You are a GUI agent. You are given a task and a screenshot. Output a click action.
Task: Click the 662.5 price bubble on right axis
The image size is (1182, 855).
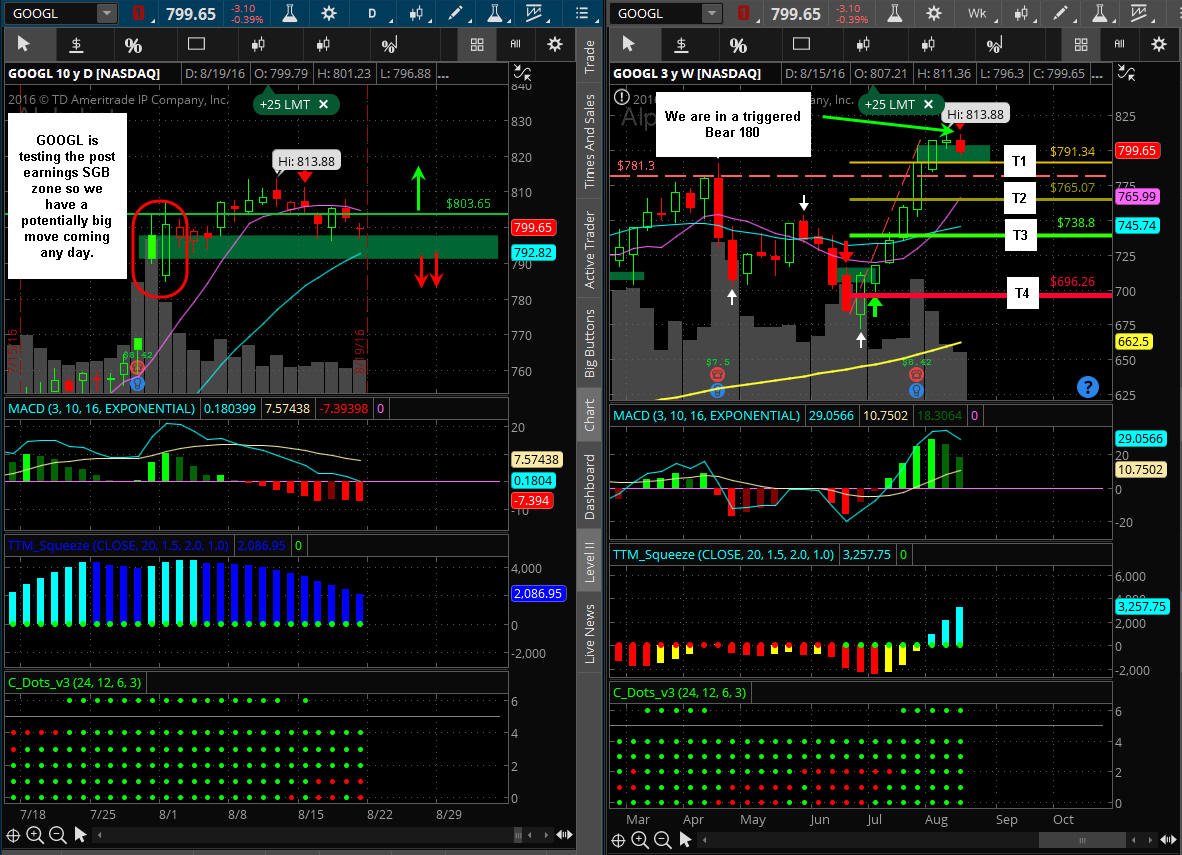click(1133, 342)
